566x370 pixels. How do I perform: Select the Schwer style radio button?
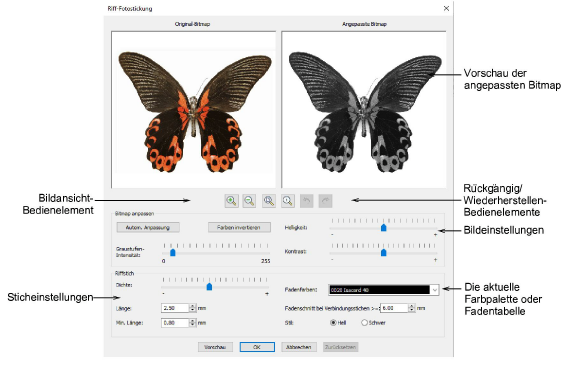click(364, 323)
